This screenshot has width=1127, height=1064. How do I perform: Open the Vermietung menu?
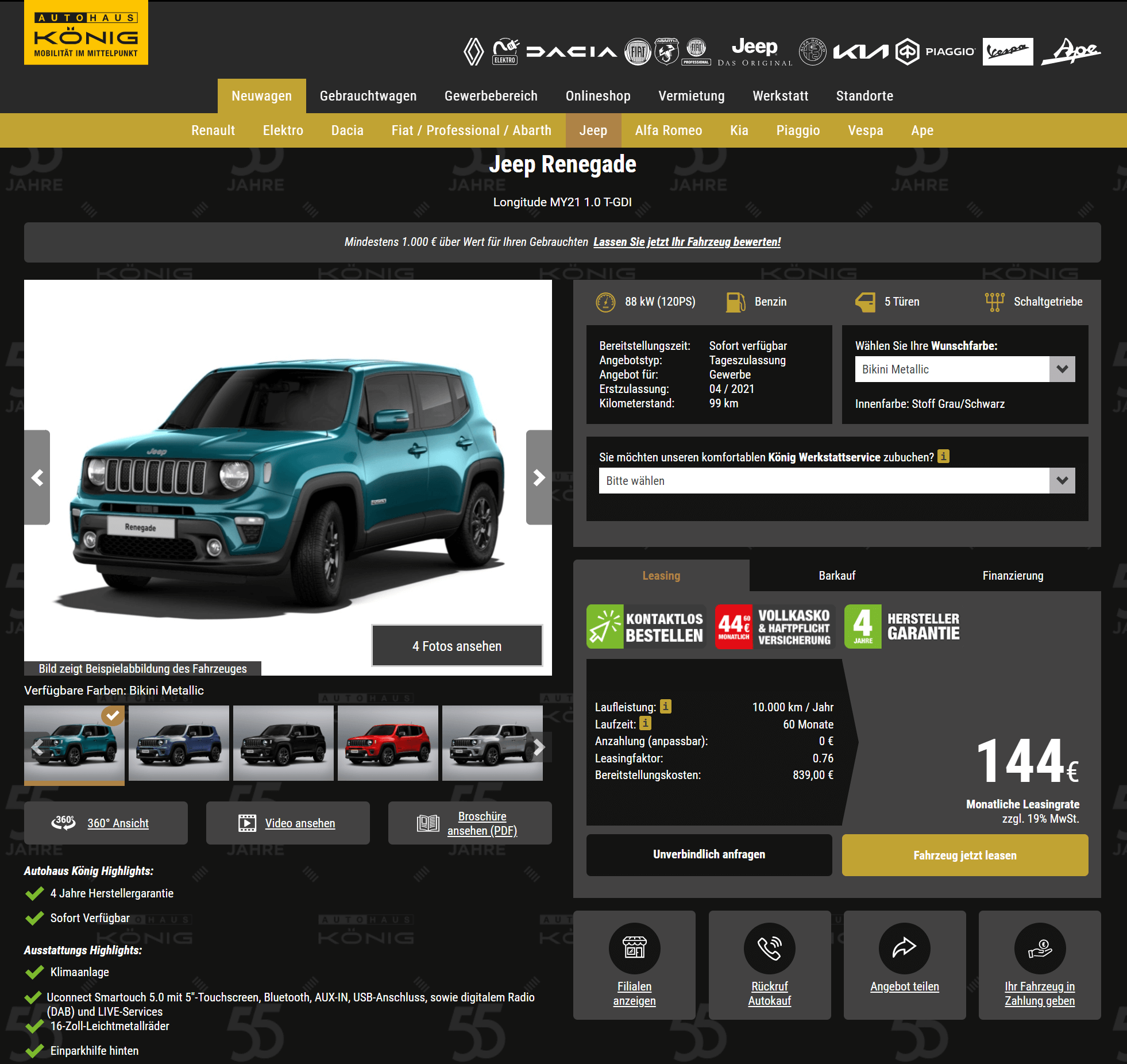[692, 96]
